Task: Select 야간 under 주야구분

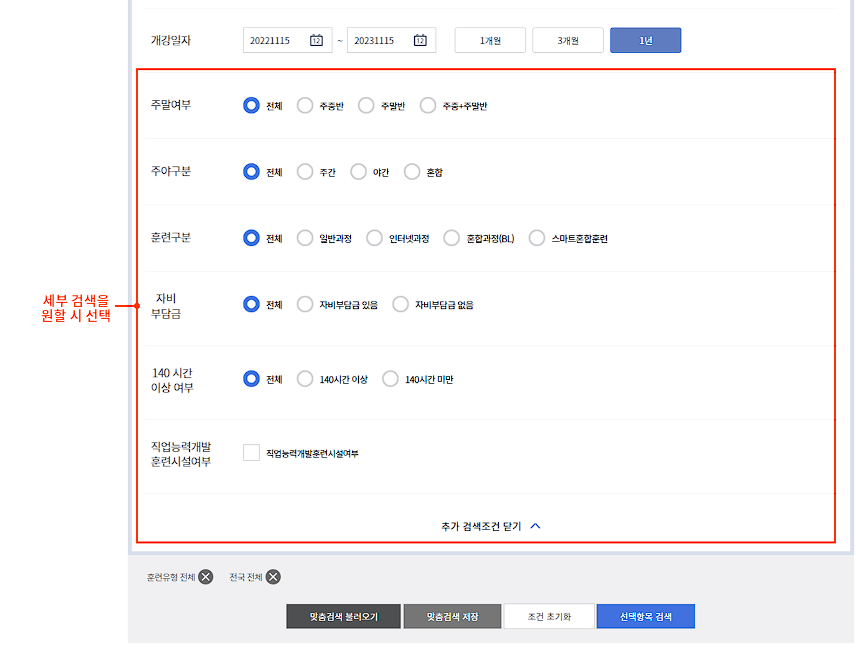Action: [356, 171]
